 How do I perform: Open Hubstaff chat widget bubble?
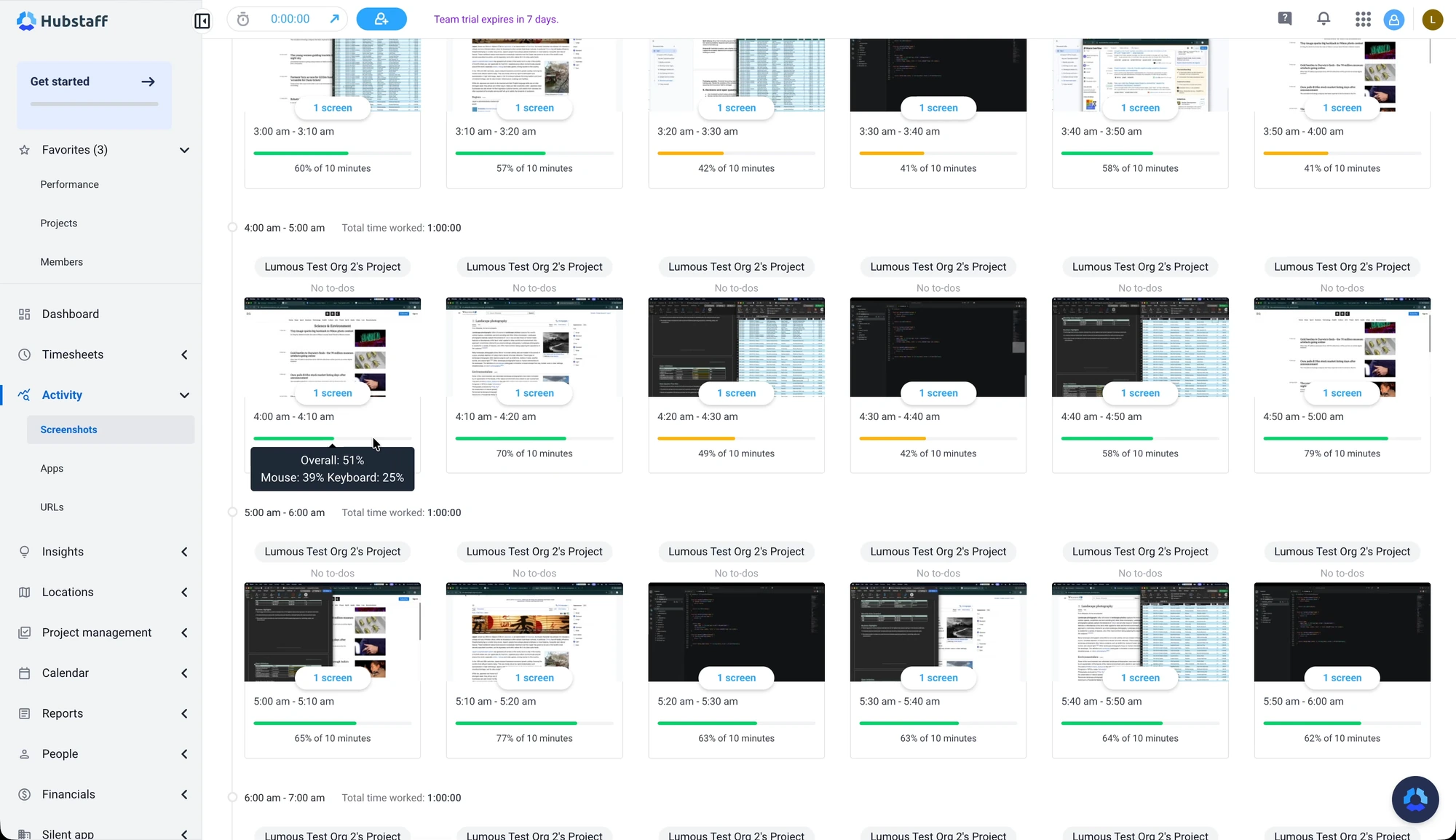(x=1415, y=799)
